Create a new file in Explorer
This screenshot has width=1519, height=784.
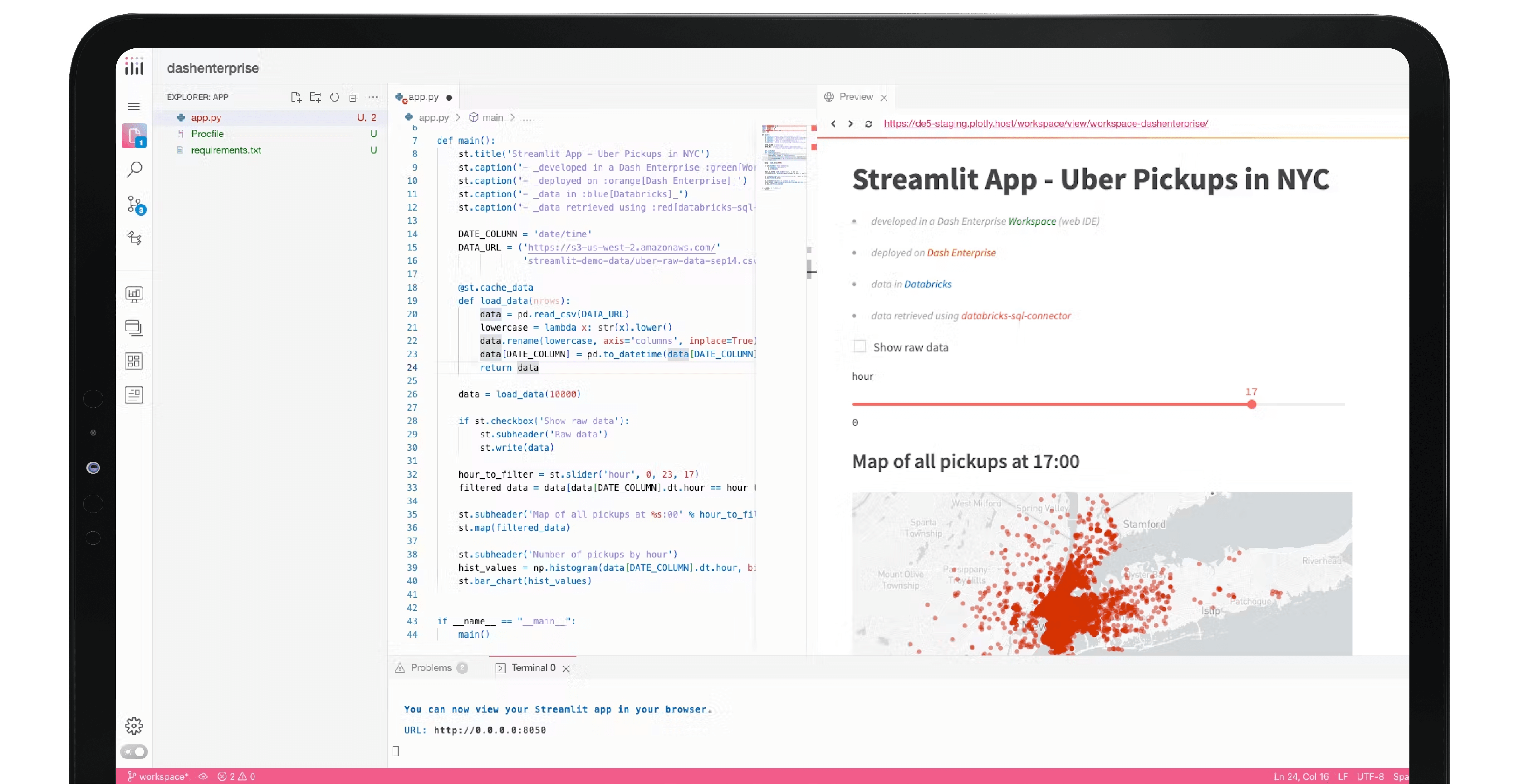(296, 97)
